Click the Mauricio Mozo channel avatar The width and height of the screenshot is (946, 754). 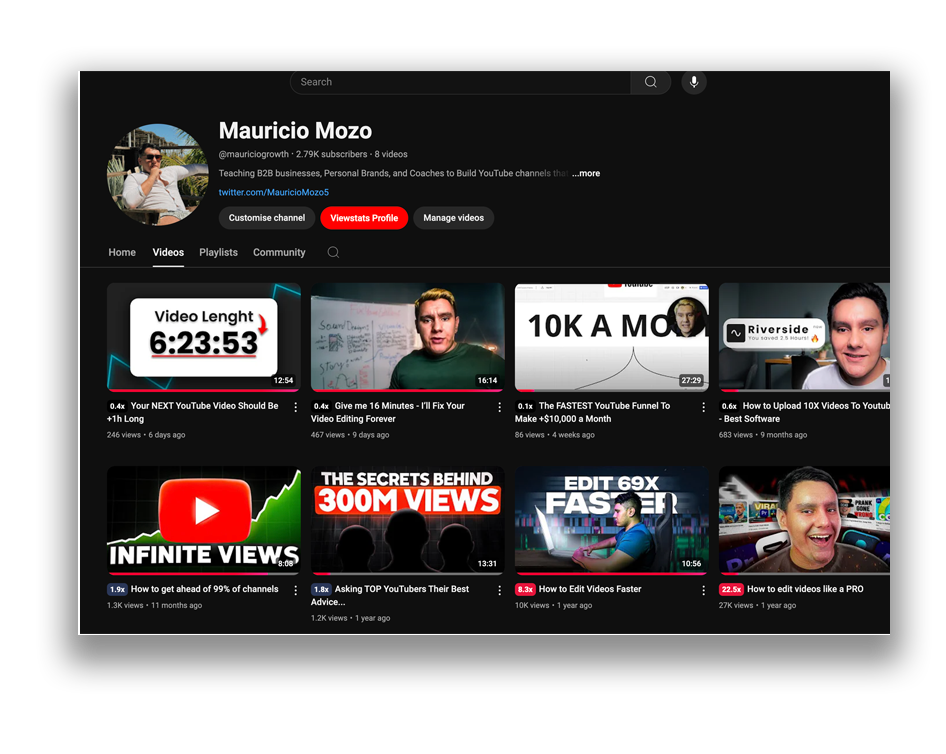click(157, 175)
